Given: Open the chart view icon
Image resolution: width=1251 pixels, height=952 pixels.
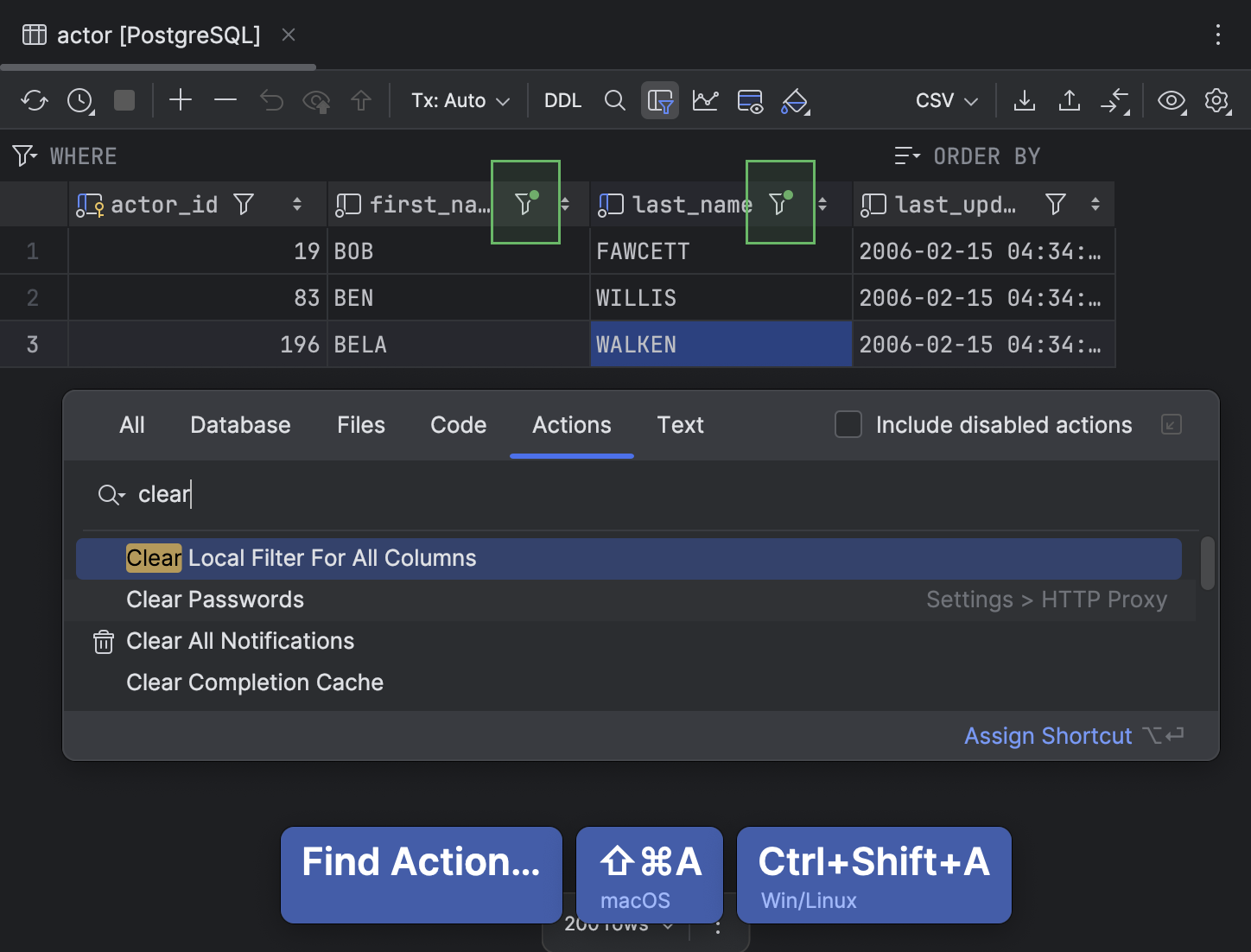Looking at the screenshot, I should [x=705, y=100].
